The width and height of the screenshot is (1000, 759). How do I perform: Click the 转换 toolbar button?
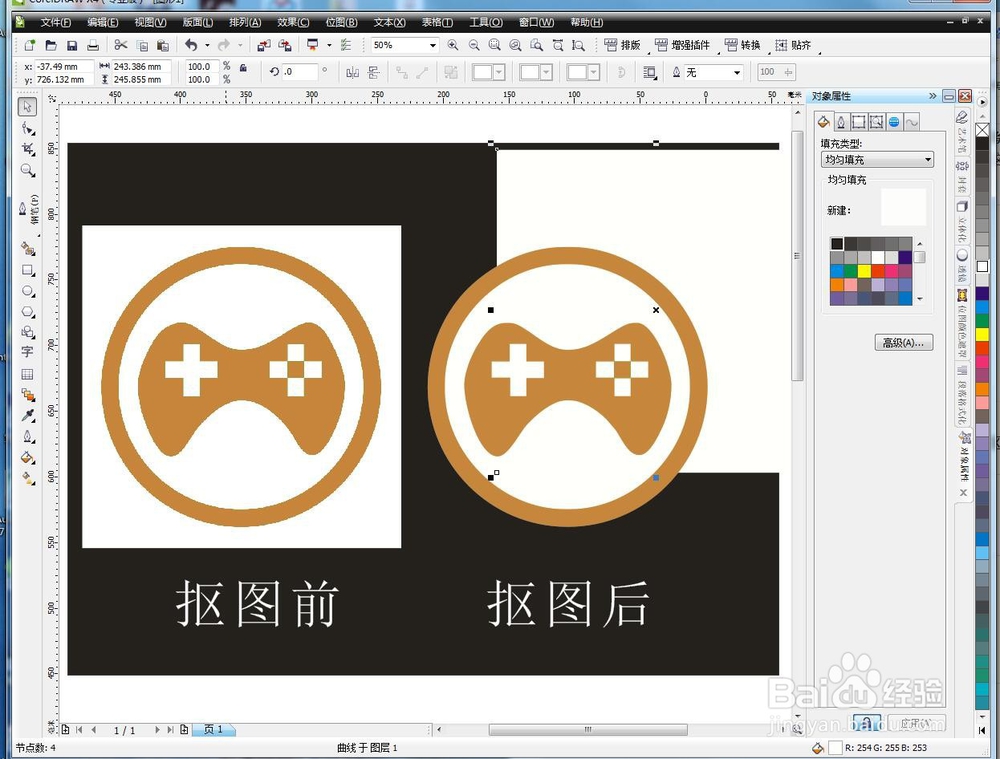click(742, 45)
